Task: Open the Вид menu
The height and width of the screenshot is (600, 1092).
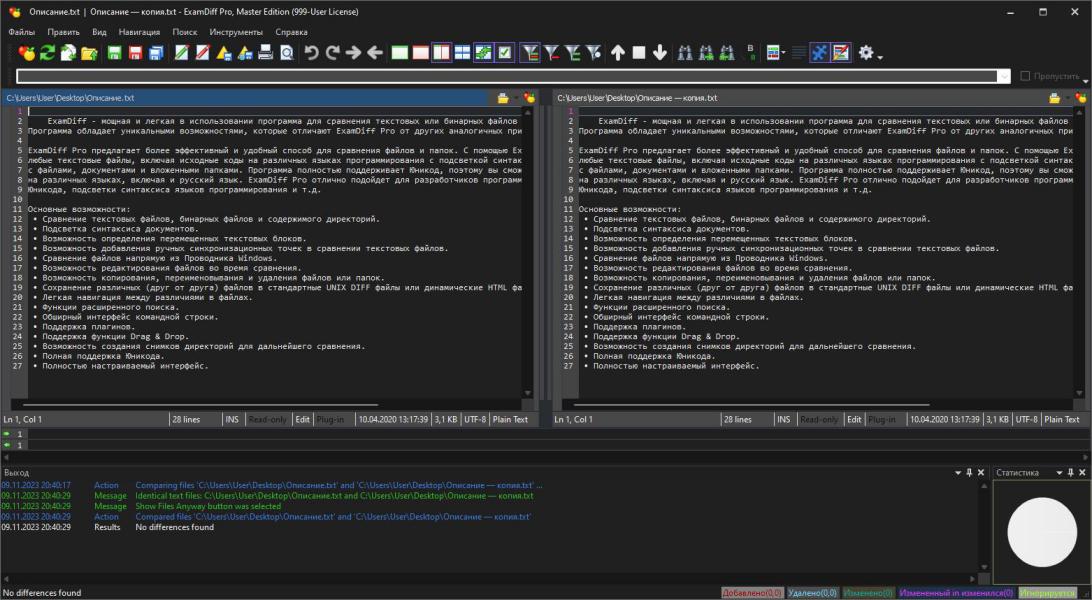Action: 100,32
